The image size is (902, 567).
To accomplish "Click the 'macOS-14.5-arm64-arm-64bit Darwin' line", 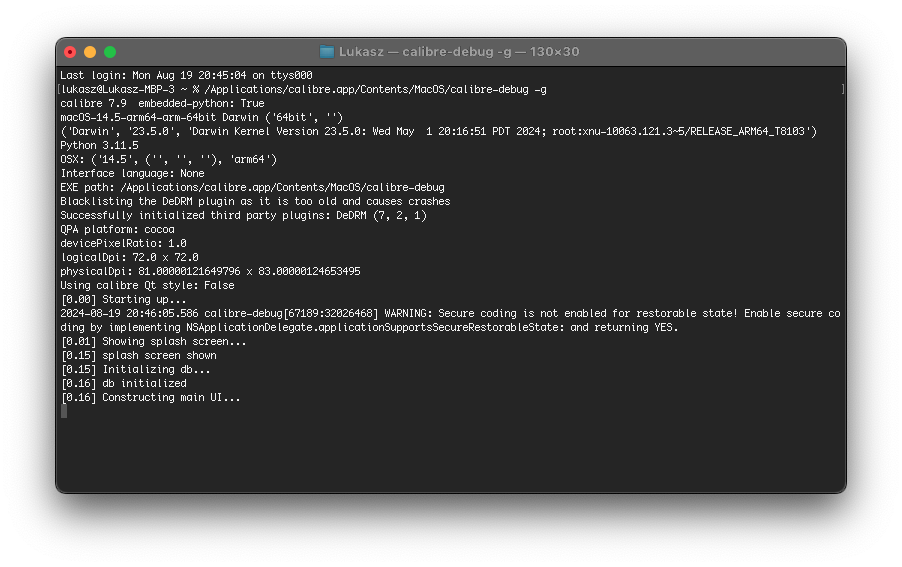I will click(201, 117).
